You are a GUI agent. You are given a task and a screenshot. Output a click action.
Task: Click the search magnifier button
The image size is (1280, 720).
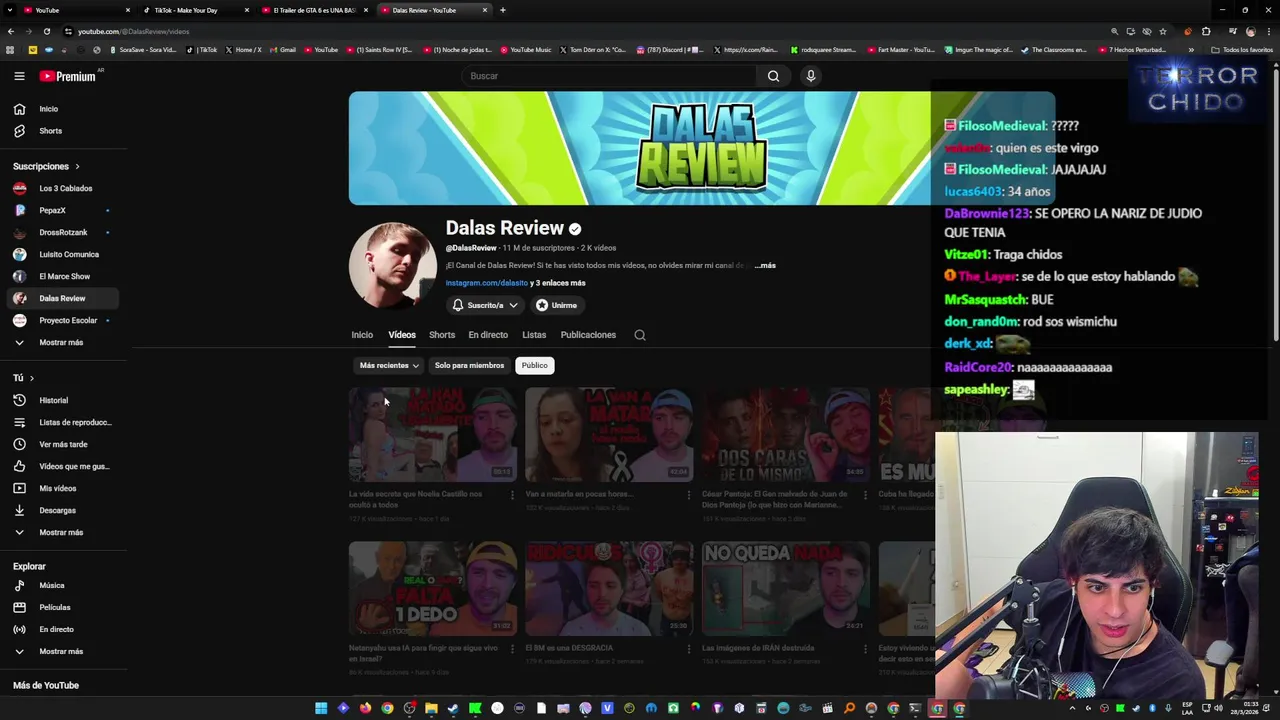(x=773, y=76)
